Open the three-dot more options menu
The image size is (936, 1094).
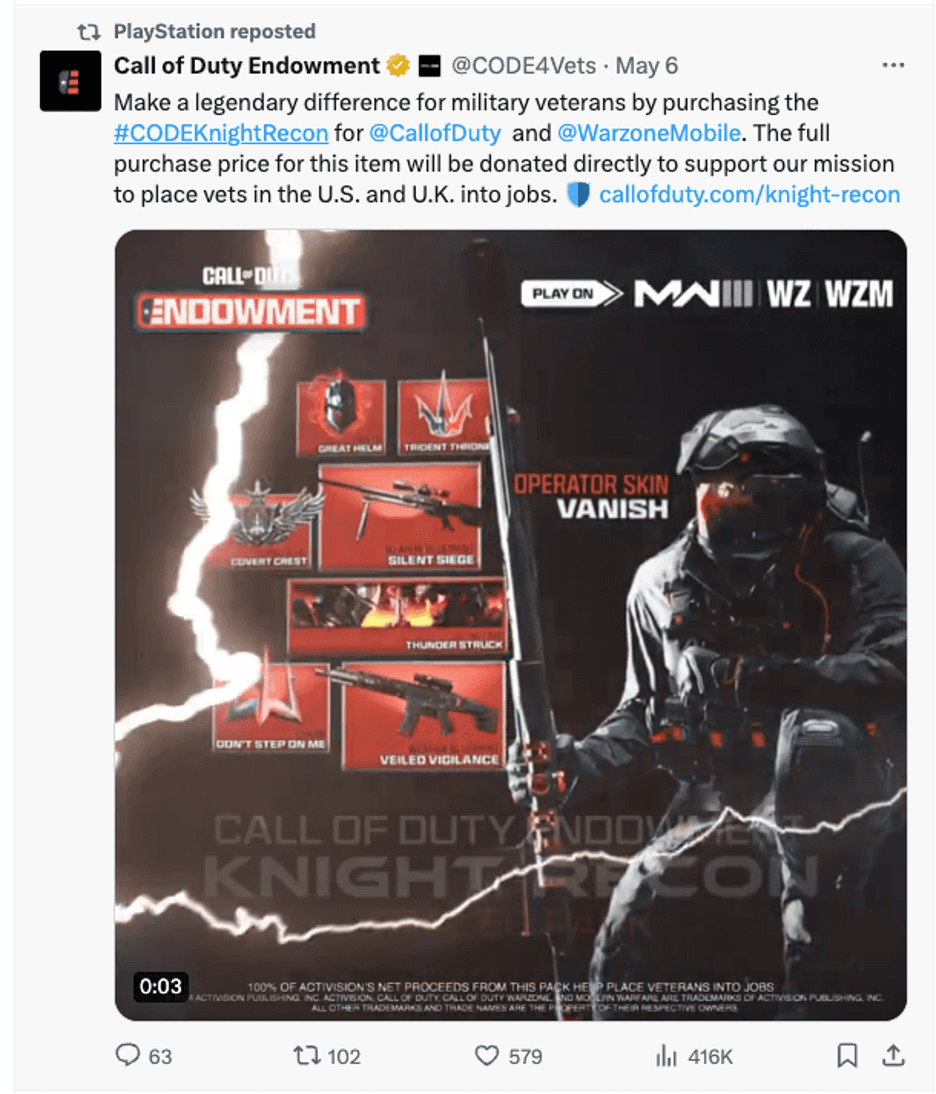point(893,65)
